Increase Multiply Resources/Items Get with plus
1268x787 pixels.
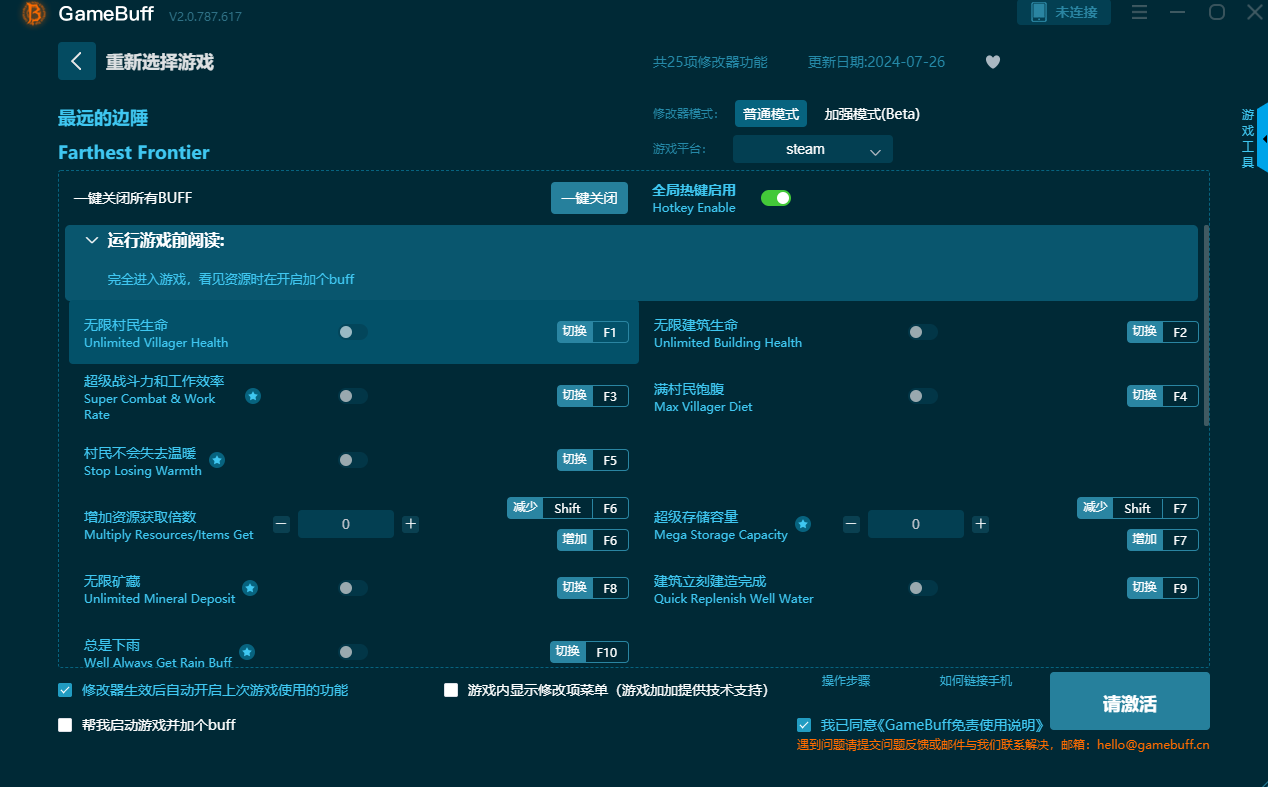coord(410,524)
